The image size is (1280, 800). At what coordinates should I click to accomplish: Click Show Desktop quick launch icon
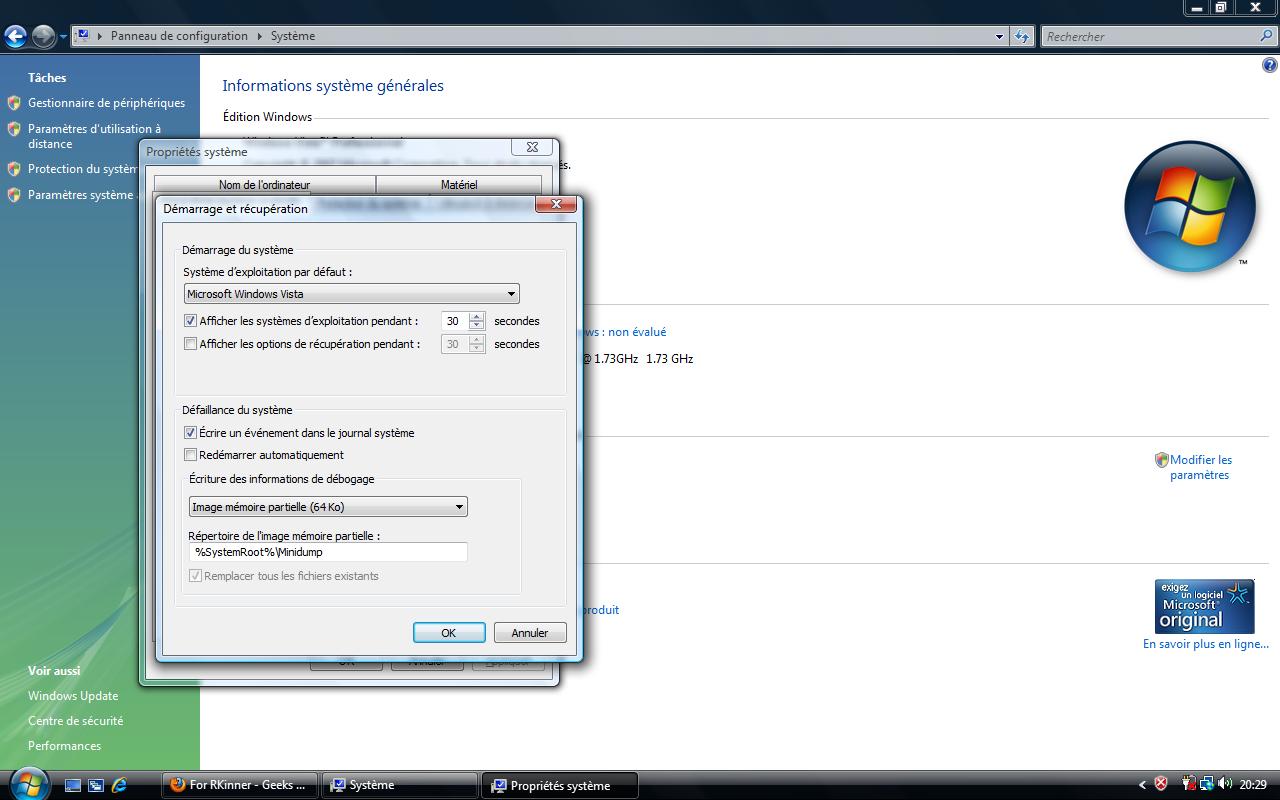click(x=73, y=786)
